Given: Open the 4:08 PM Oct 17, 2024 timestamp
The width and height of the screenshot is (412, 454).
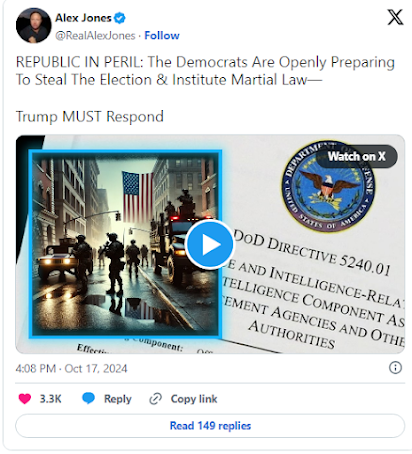Looking at the screenshot, I should [71, 369].
